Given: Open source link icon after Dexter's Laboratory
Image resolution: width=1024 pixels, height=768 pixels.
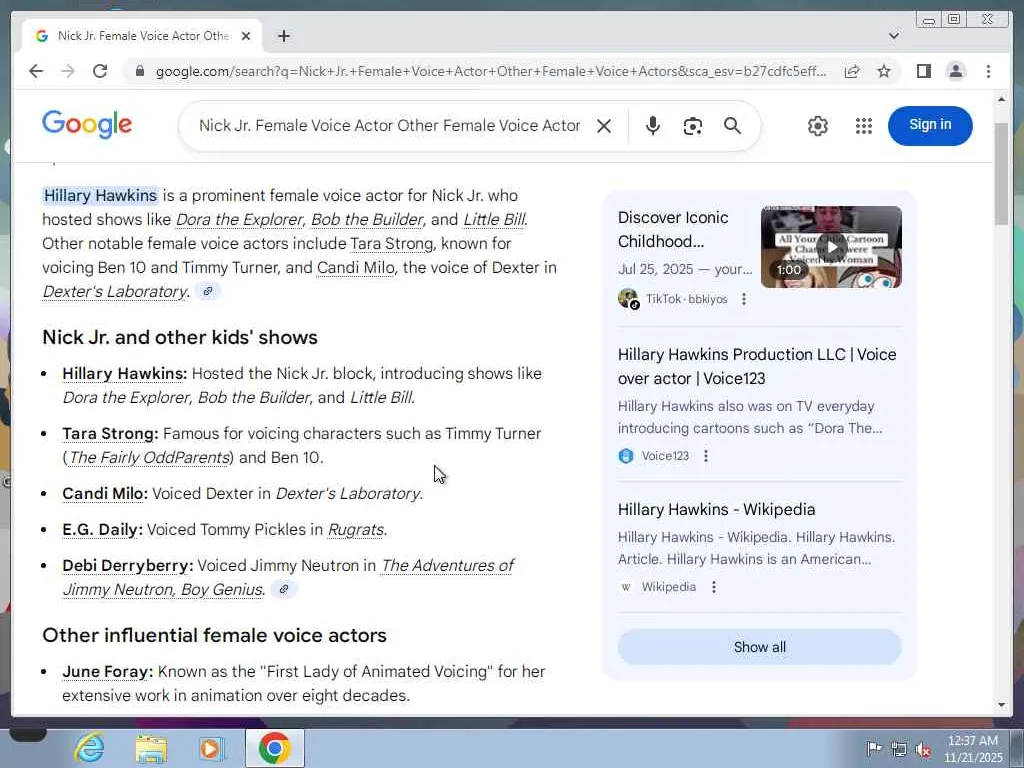Looking at the screenshot, I should [x=208, y=291].
